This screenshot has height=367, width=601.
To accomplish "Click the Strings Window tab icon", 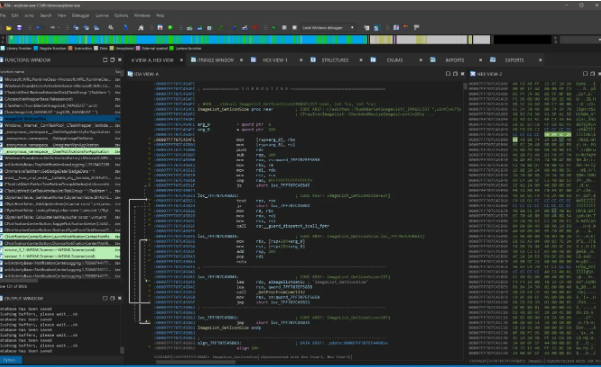I will 193,60.
